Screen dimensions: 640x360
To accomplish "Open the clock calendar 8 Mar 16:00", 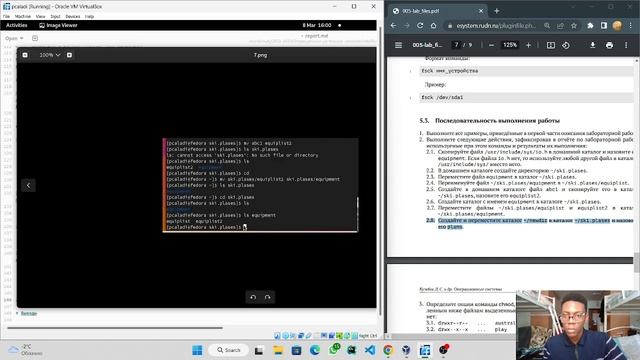I will (317, 25).
